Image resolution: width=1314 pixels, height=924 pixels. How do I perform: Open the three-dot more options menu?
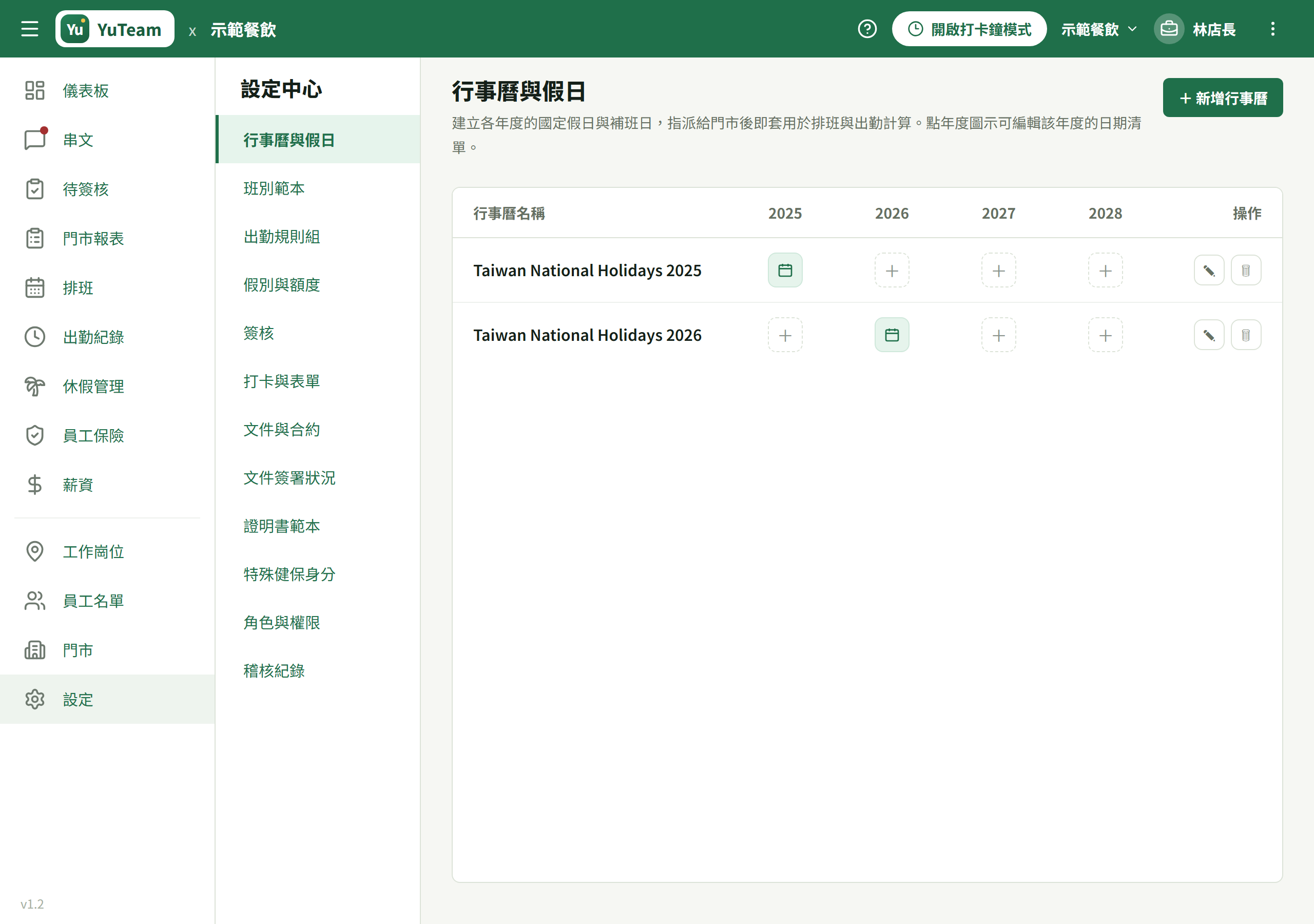1272,29
